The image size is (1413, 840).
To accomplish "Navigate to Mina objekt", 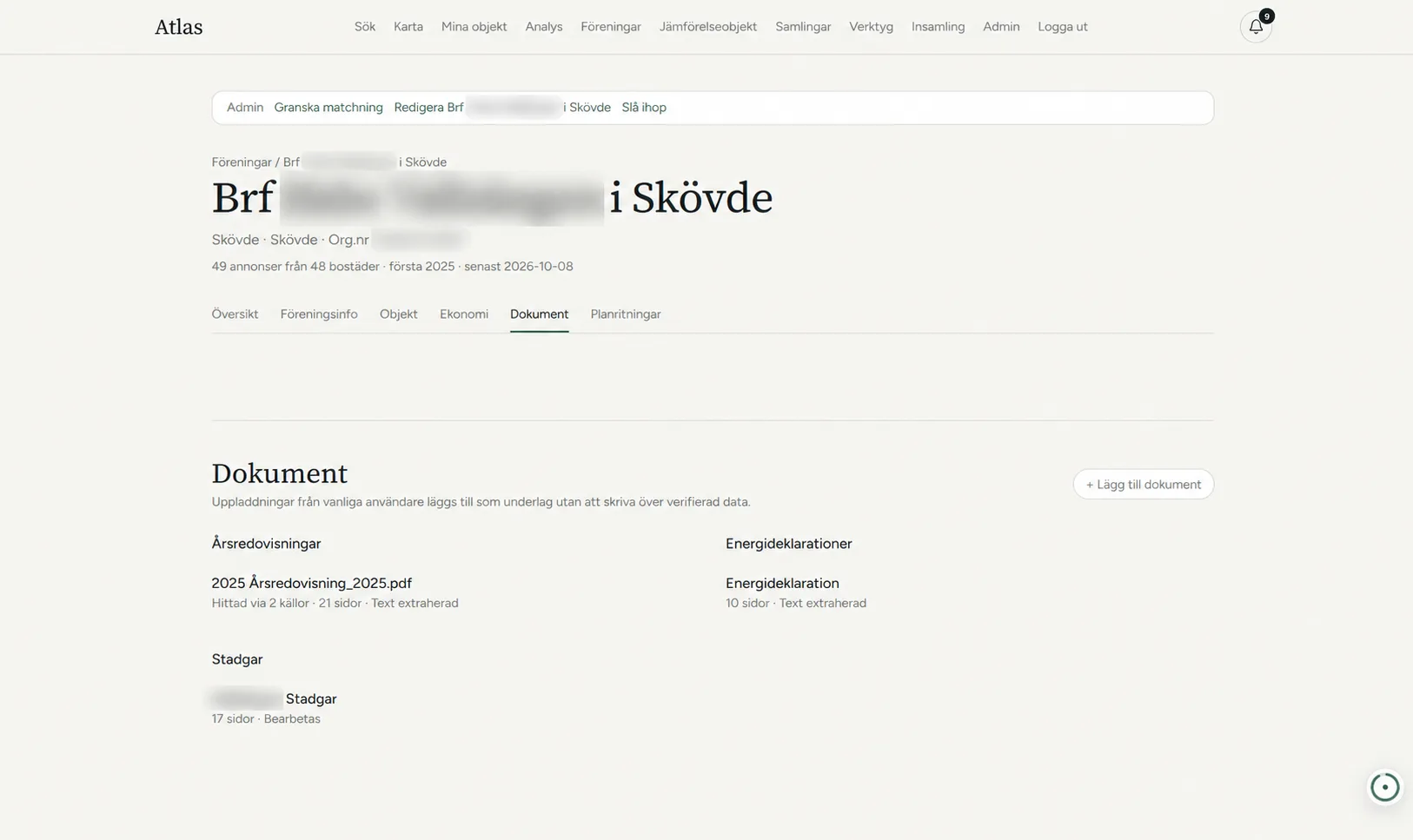I will coord(474,27).
